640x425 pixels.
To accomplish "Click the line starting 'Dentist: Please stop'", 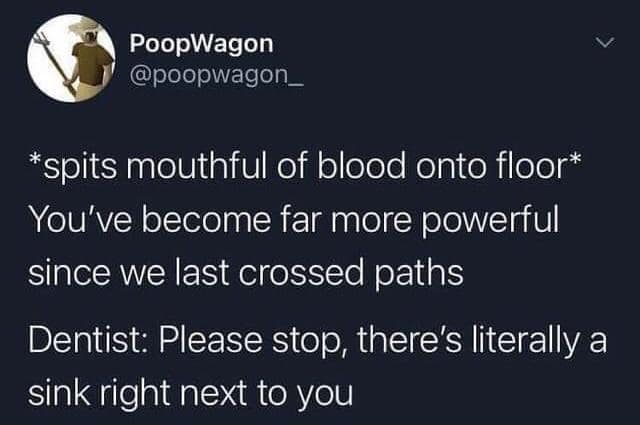I will tap(318, 340).
